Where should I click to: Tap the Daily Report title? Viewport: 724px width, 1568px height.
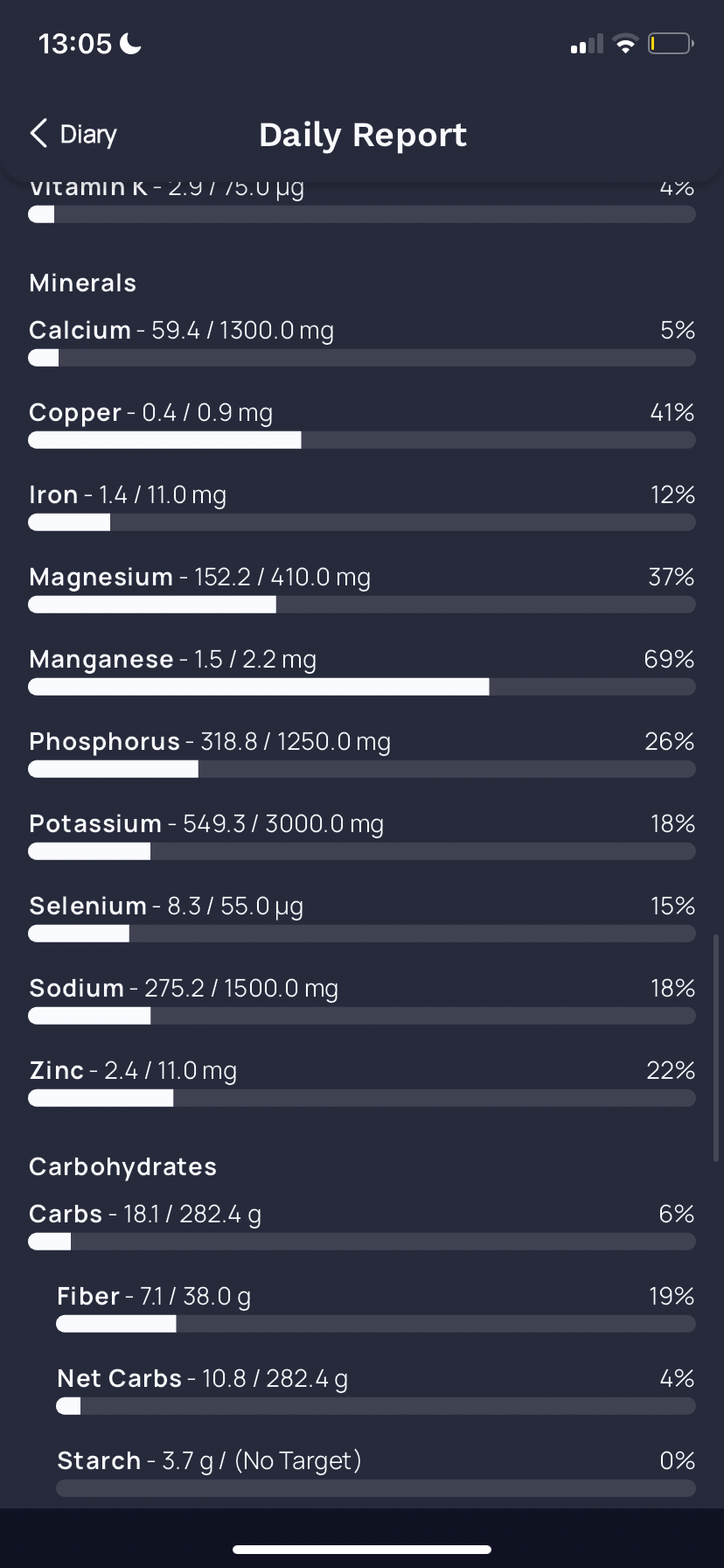tap(363, 135)
